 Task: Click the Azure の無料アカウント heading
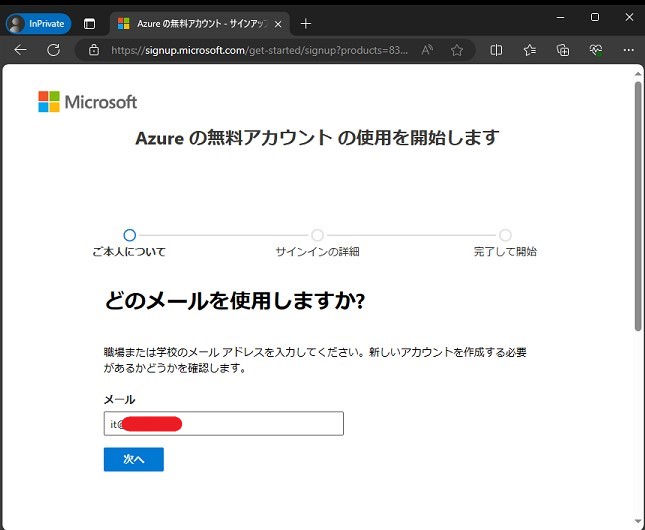coord(317,137)
